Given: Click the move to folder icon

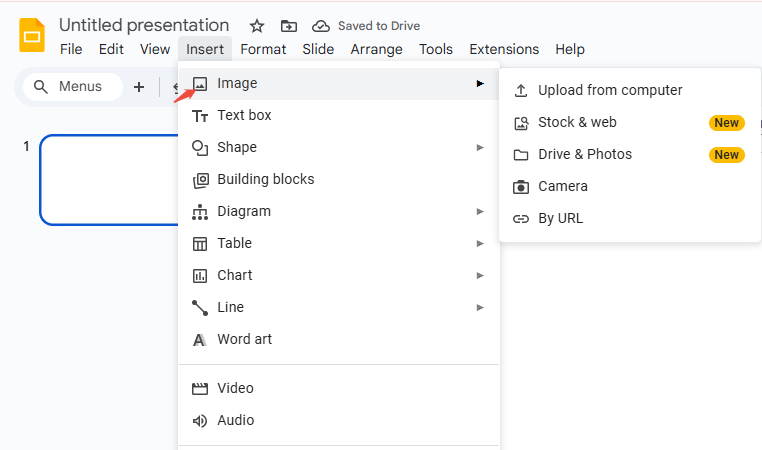Looking at the screenshot, I should (289, 26).
